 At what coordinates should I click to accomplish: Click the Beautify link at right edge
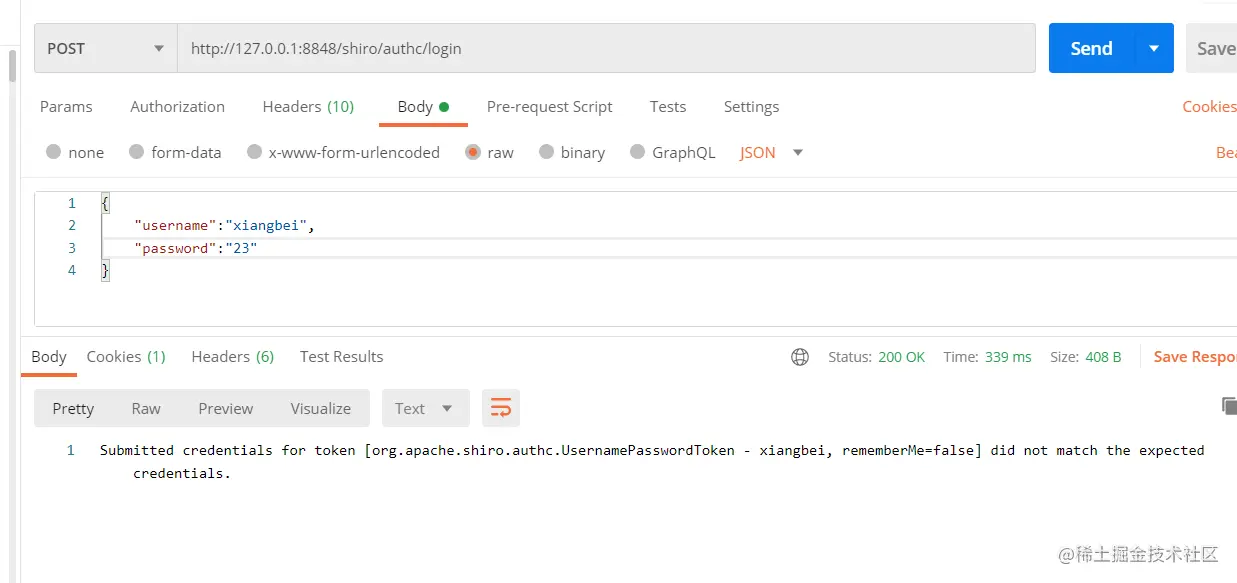click(1226, 152)
